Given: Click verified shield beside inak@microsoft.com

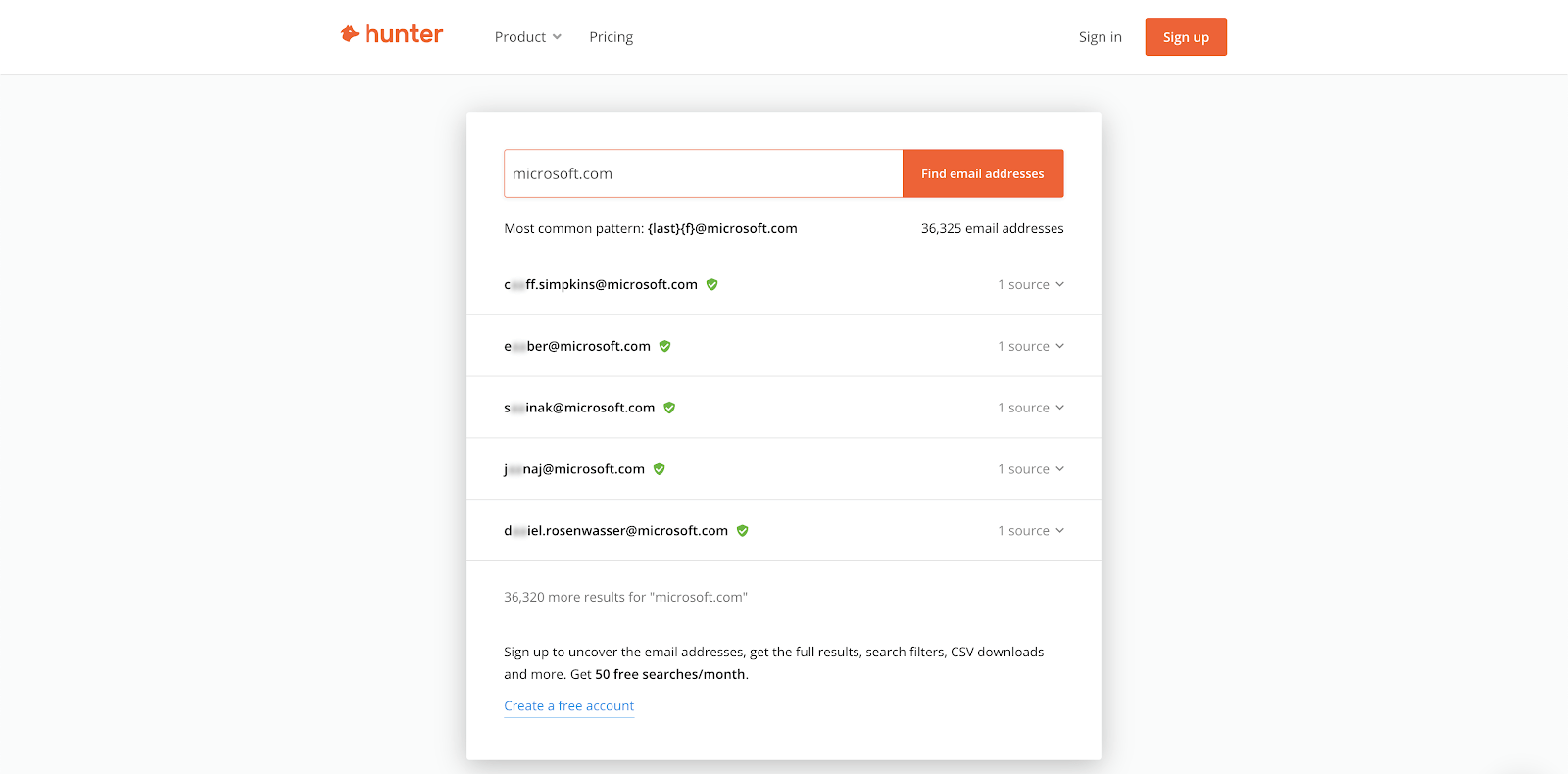Looking at the screenshot, I should 669,408.
